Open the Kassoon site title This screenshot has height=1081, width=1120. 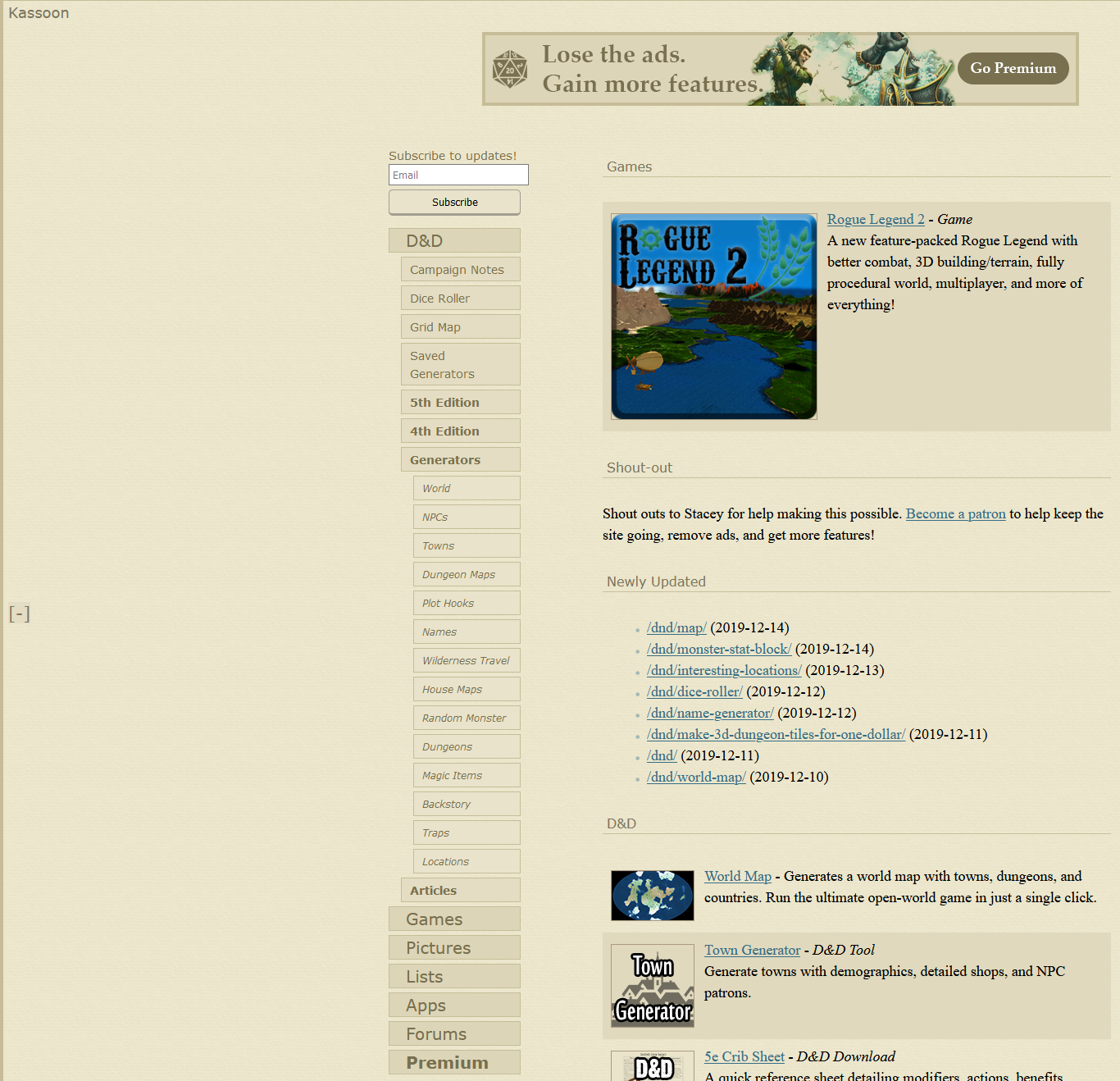click(x=39, y=13)
